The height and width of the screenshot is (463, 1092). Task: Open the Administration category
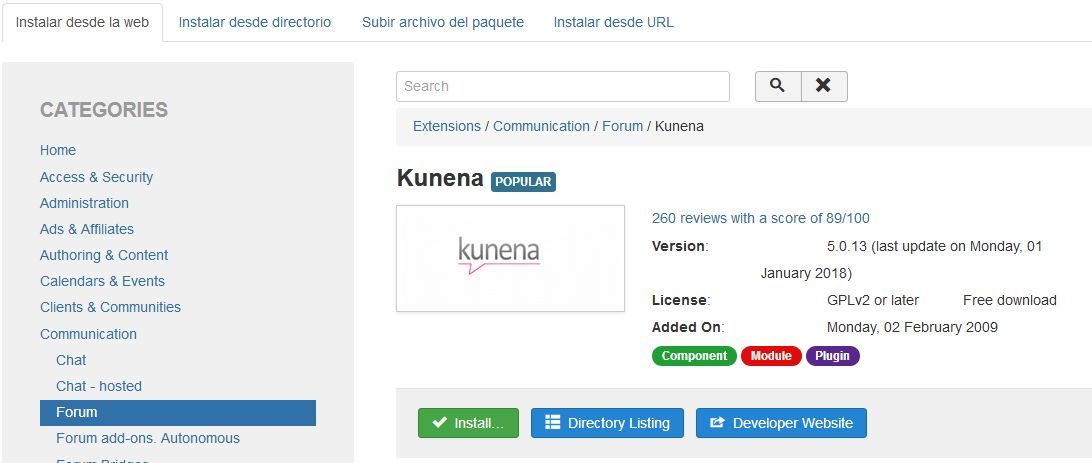tap(84, 203)
